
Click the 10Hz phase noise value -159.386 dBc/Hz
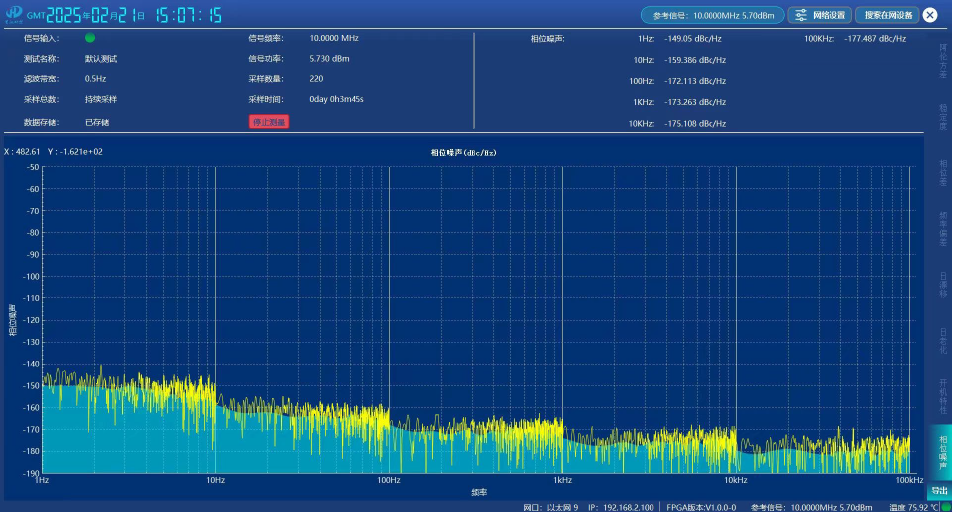click(x=695, y=60)
